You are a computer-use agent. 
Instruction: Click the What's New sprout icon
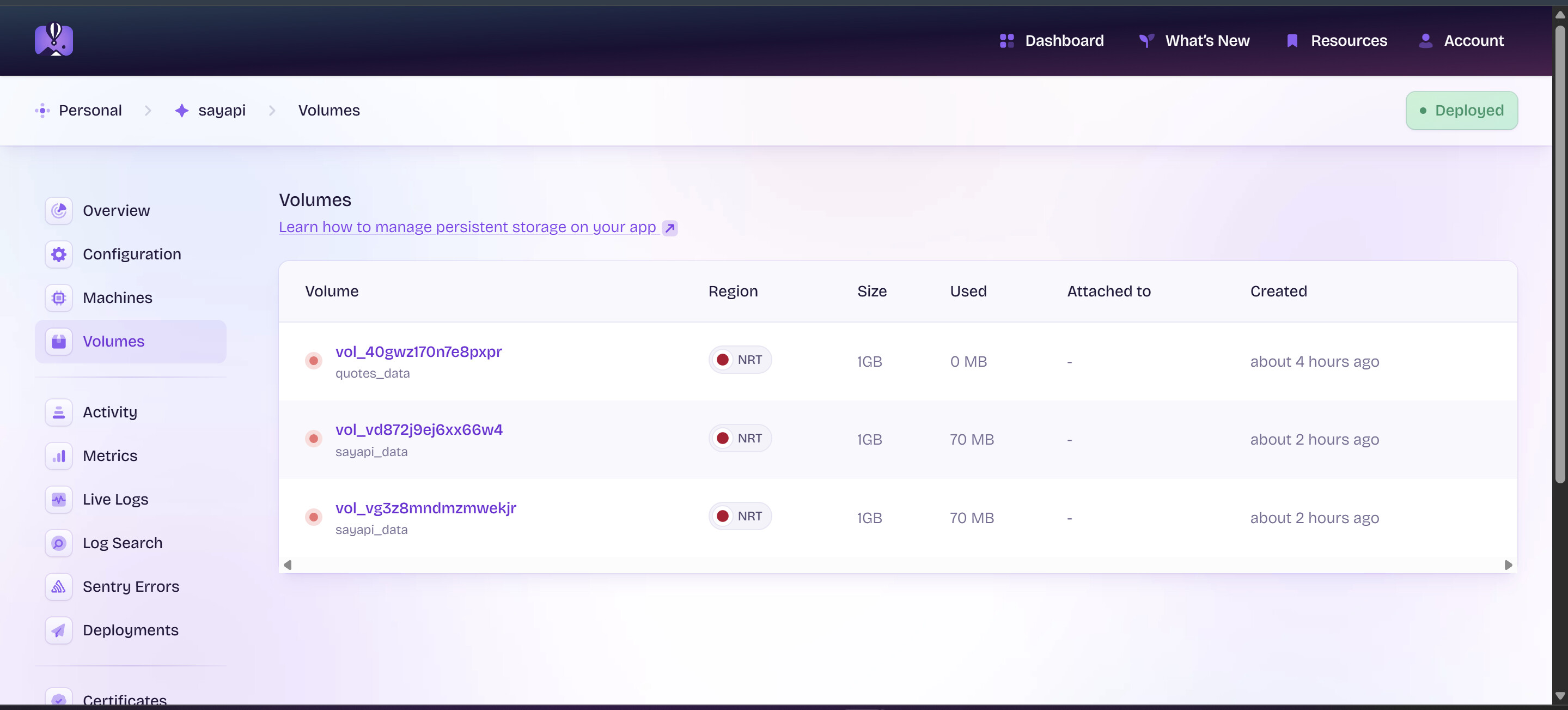1146,41
